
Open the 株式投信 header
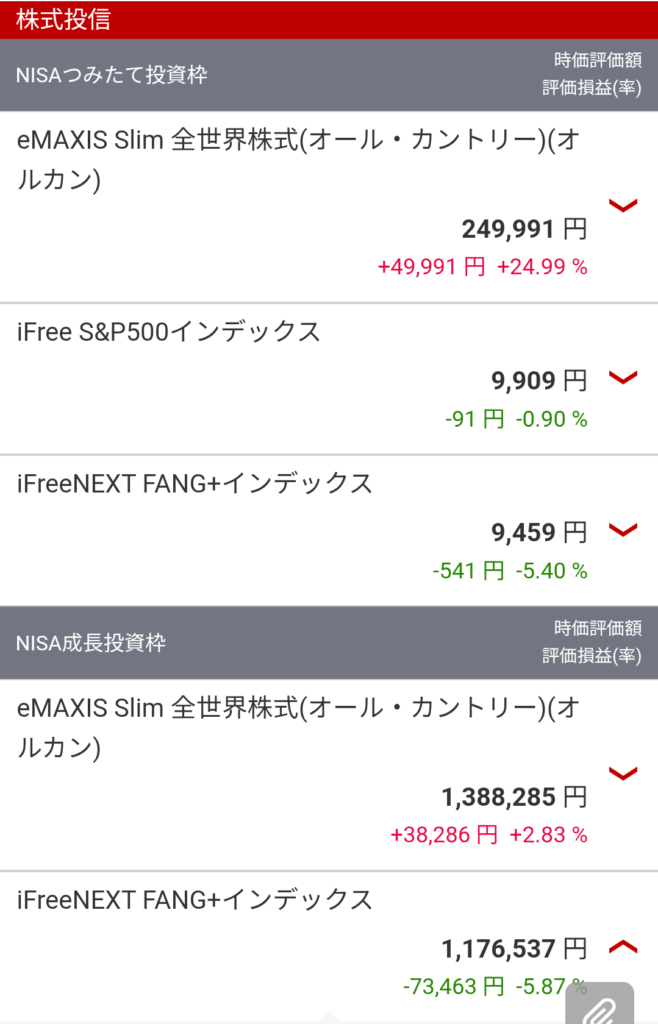point(64,19)
